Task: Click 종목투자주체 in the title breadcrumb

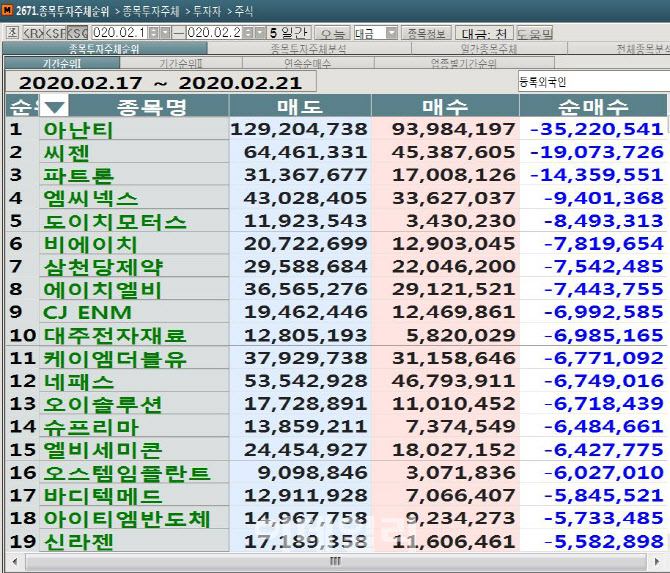Action: tap(151, 11)
